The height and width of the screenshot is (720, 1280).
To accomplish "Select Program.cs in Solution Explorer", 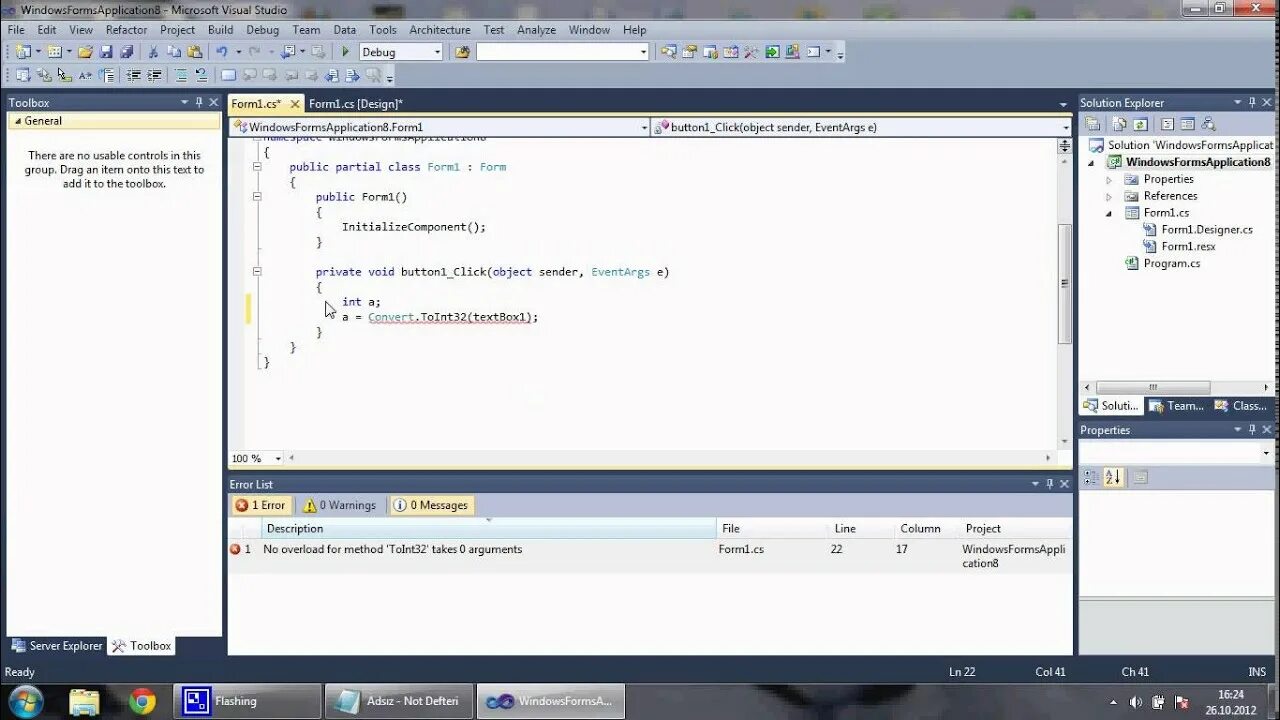I will [x=1172, y=264].
